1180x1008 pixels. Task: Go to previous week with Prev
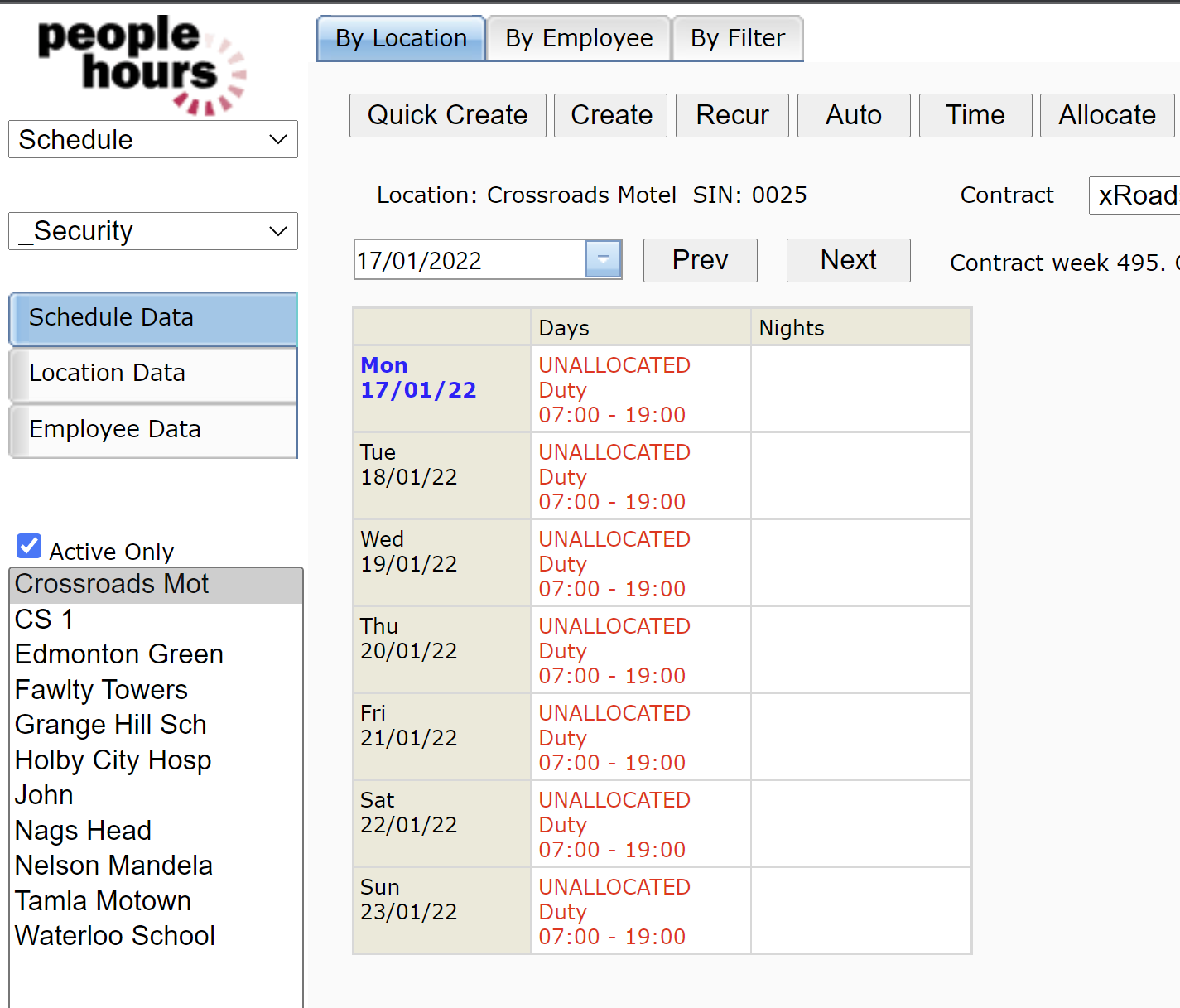coord(700,260)
